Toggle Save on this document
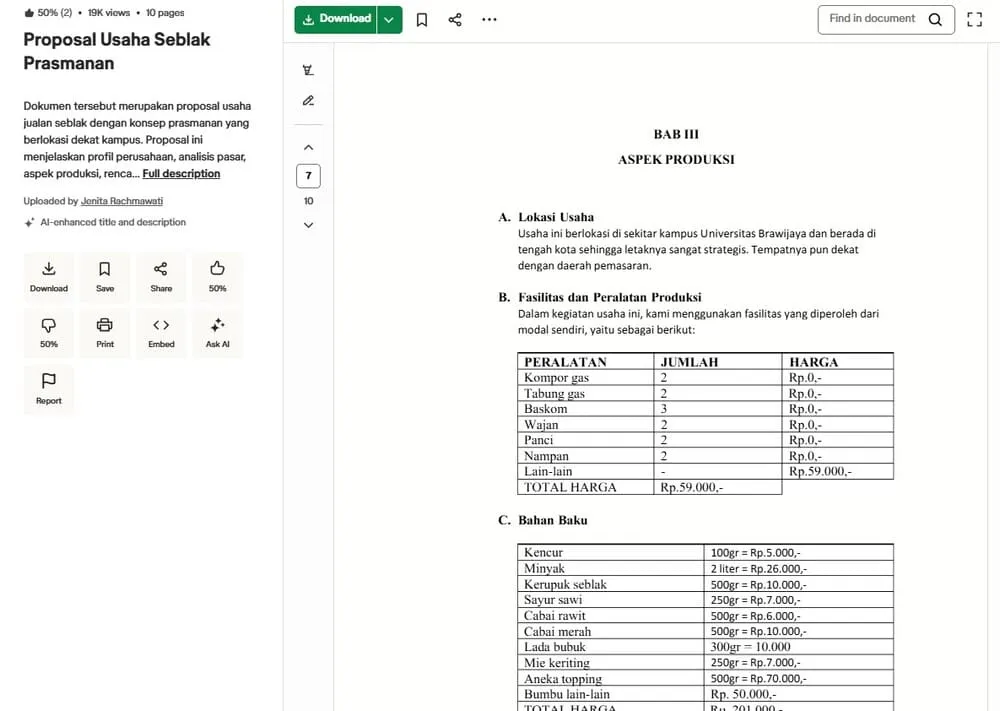The width and height of the screenshot is (1000, 711). 105,269
